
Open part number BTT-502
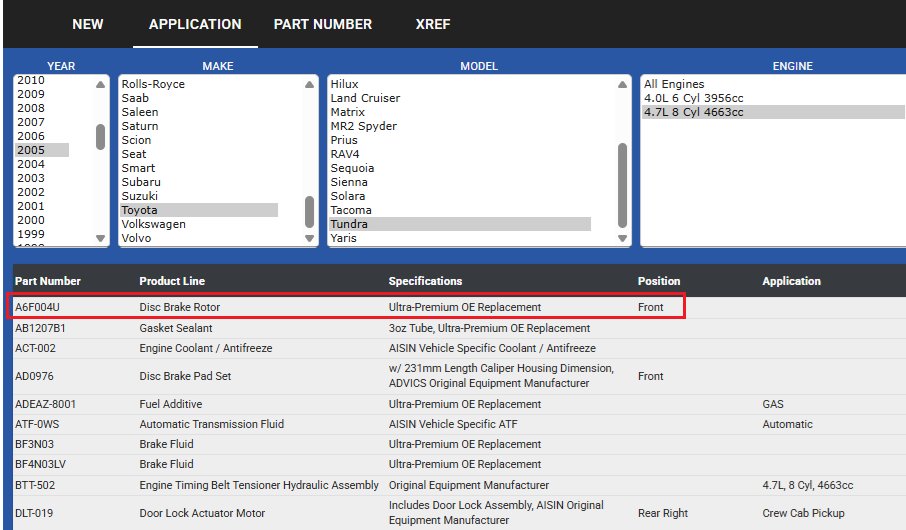[35, 485]
